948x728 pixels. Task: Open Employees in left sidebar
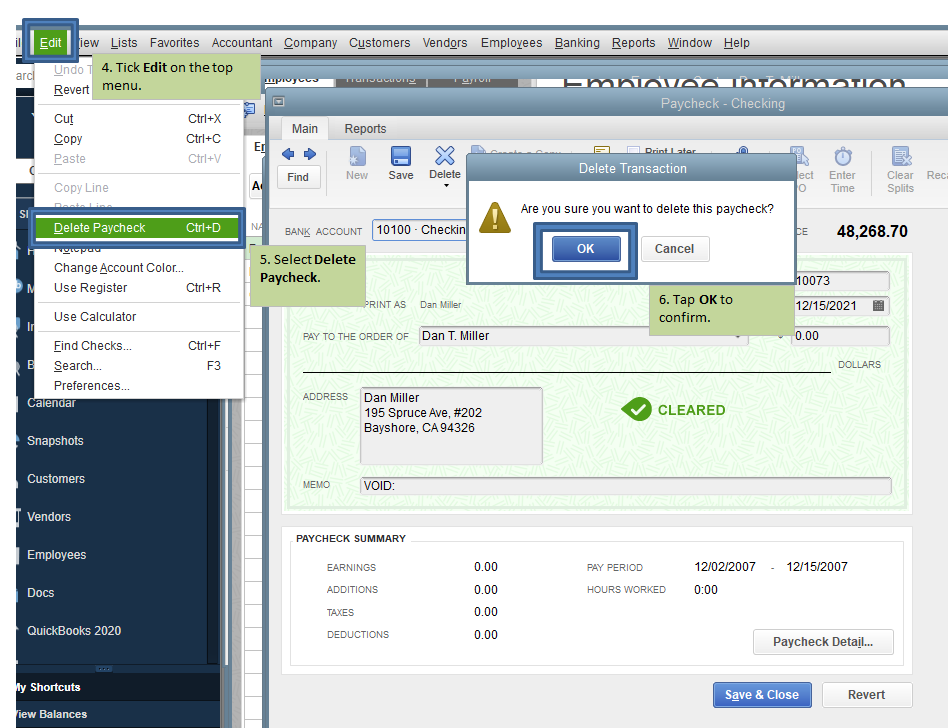(56, 555)
